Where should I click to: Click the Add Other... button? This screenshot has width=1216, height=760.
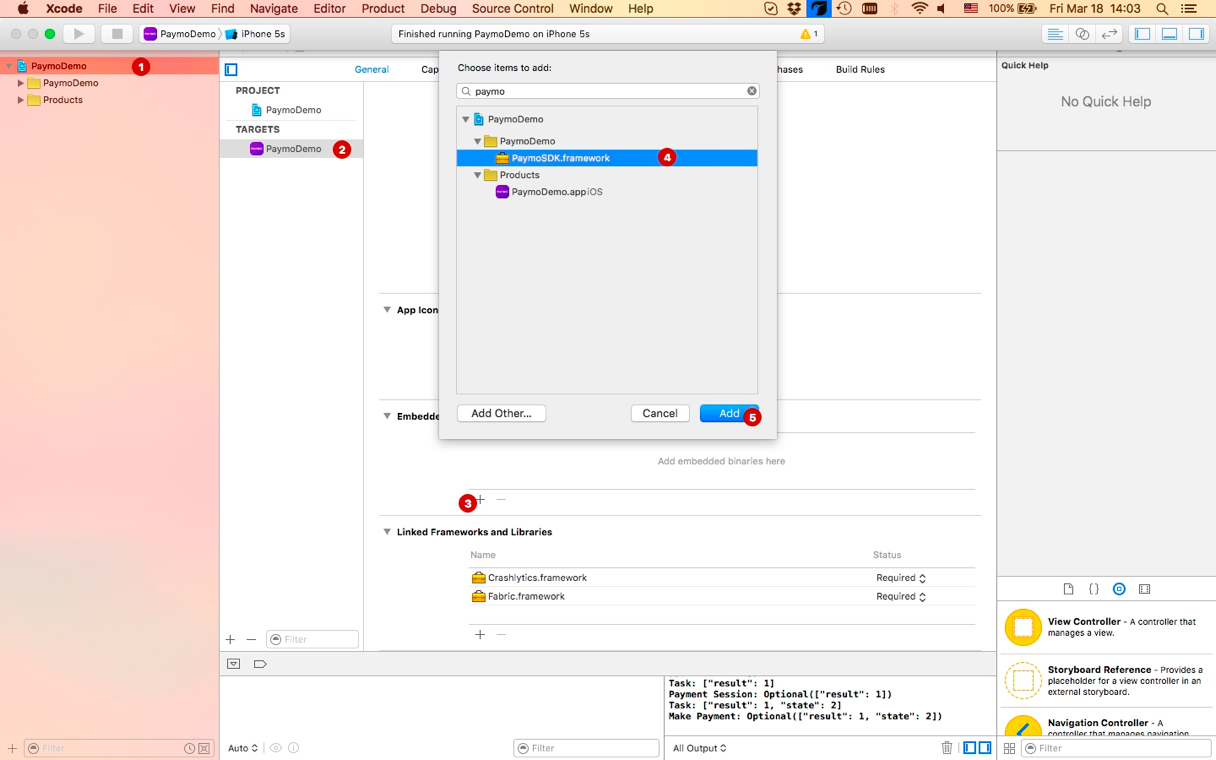click(501, 413)
